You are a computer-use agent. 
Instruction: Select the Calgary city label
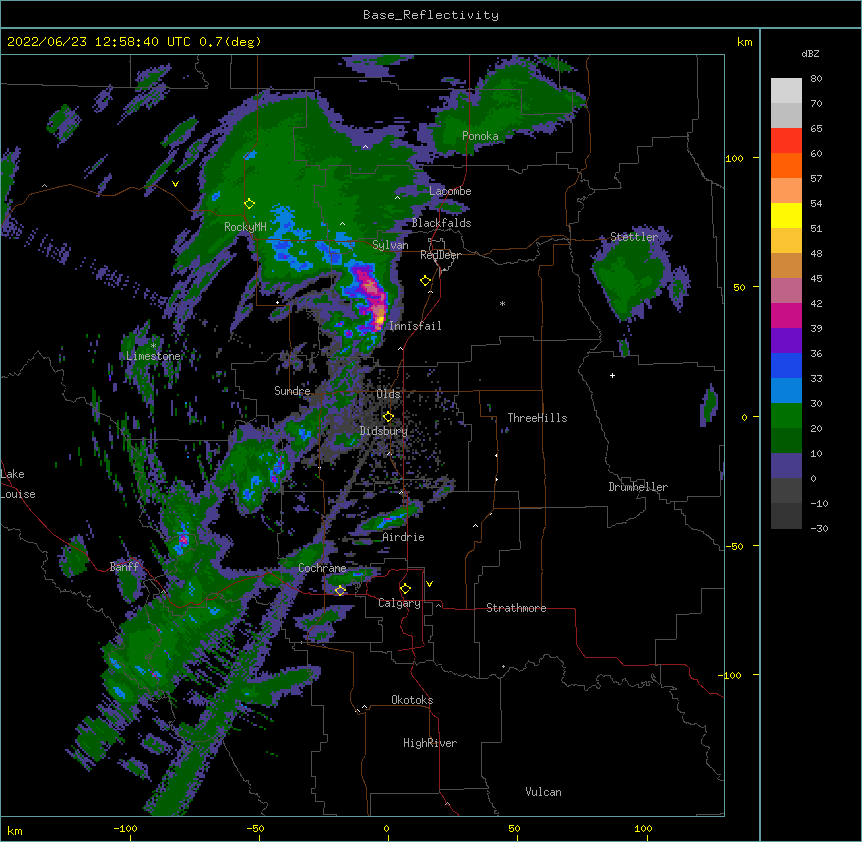pyautogui.click(x=399, y=603)
